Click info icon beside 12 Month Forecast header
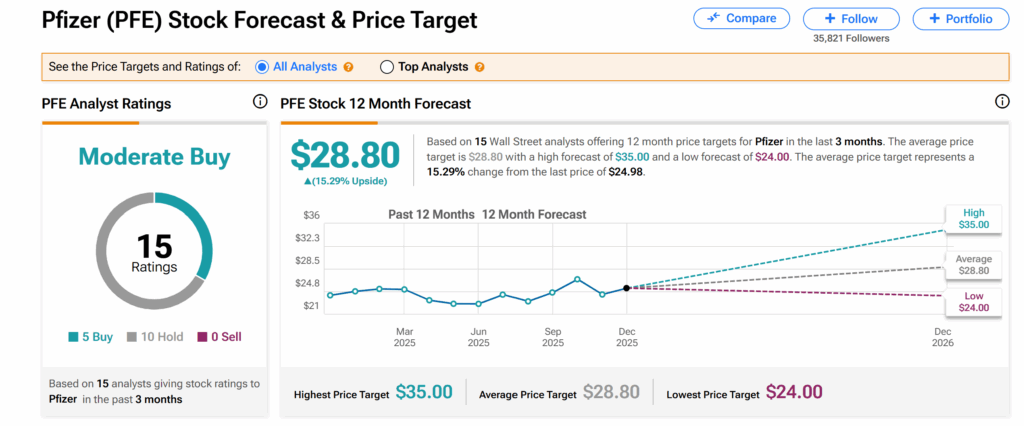The image size is (1024, 426). point(1002,102)
